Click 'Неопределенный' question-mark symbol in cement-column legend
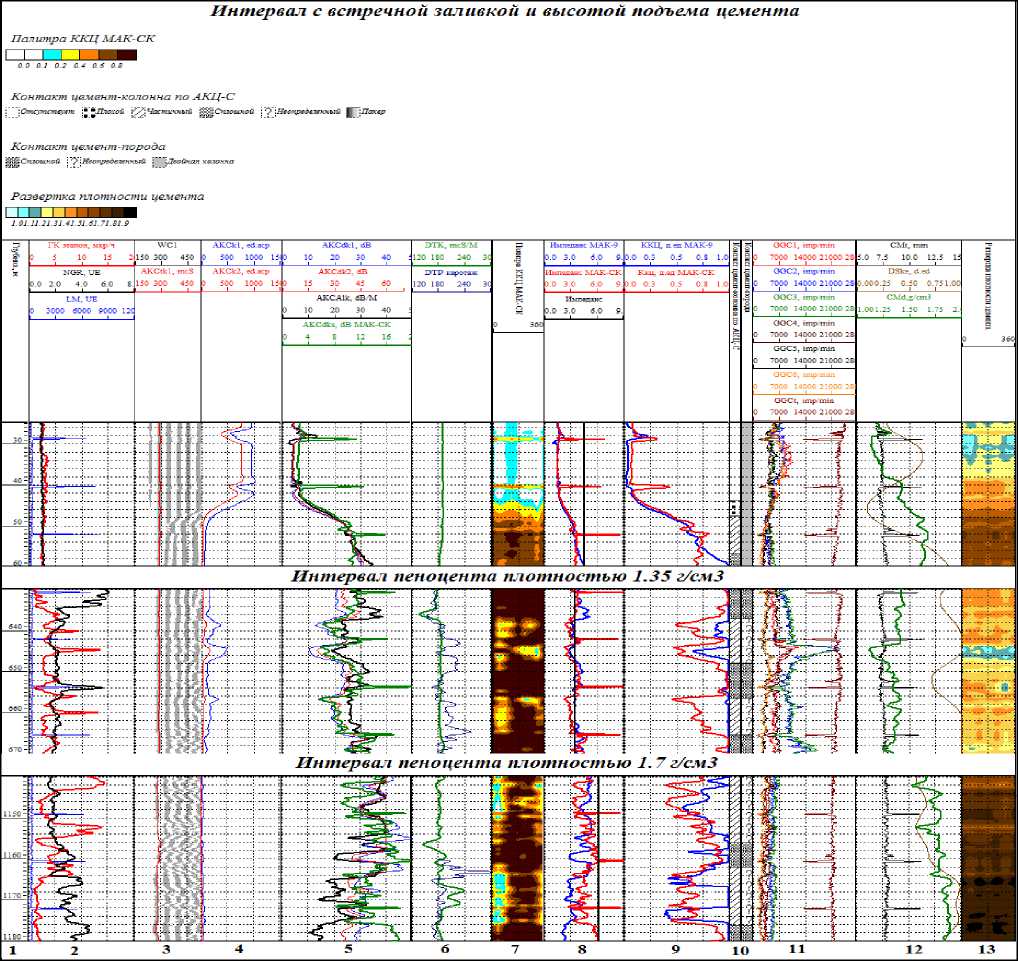1018x961 pixels. coord(267,112)
